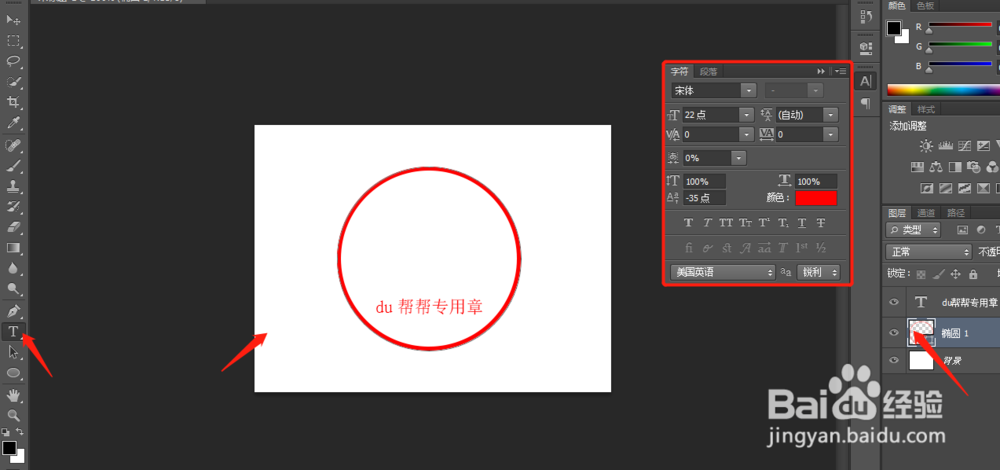The width and height of the screenshot is (1000, 470).
Task: Add a Levels adjustment
Action: click(x=945, y=146)
